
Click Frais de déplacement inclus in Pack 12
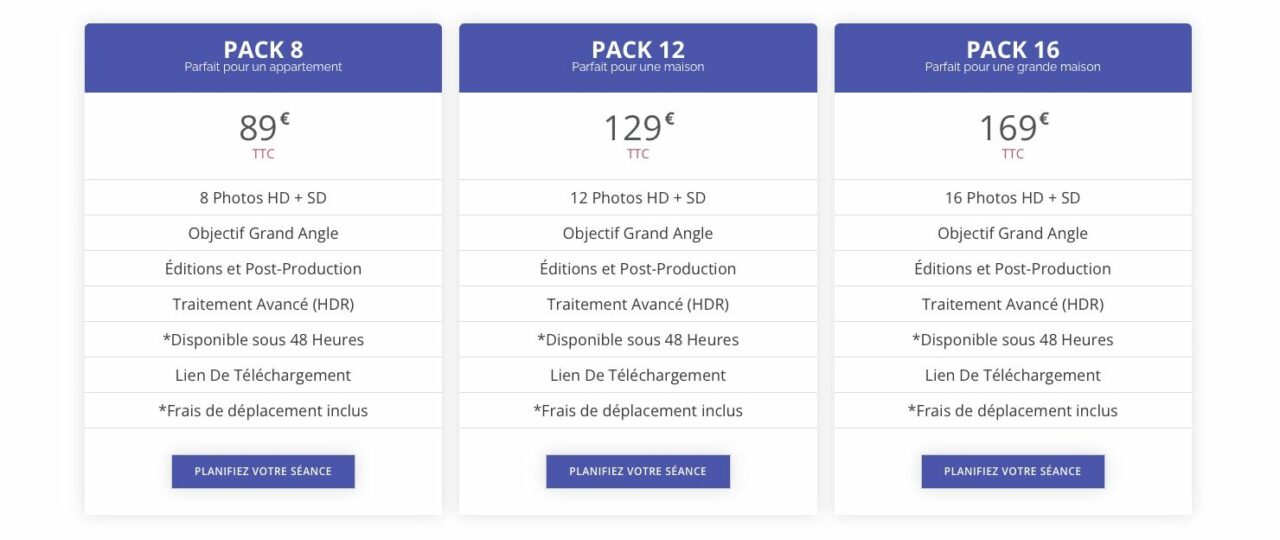pyautogui.click(x=638, y=410)
